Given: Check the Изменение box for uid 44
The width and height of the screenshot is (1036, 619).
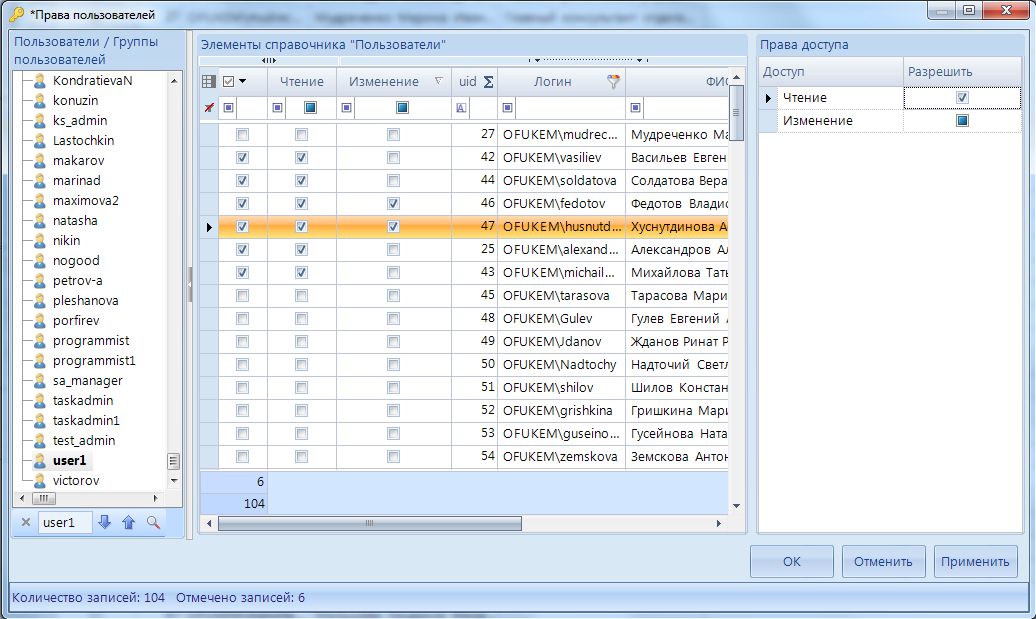Looking at the screenshot, I should (x=393, y=180).
